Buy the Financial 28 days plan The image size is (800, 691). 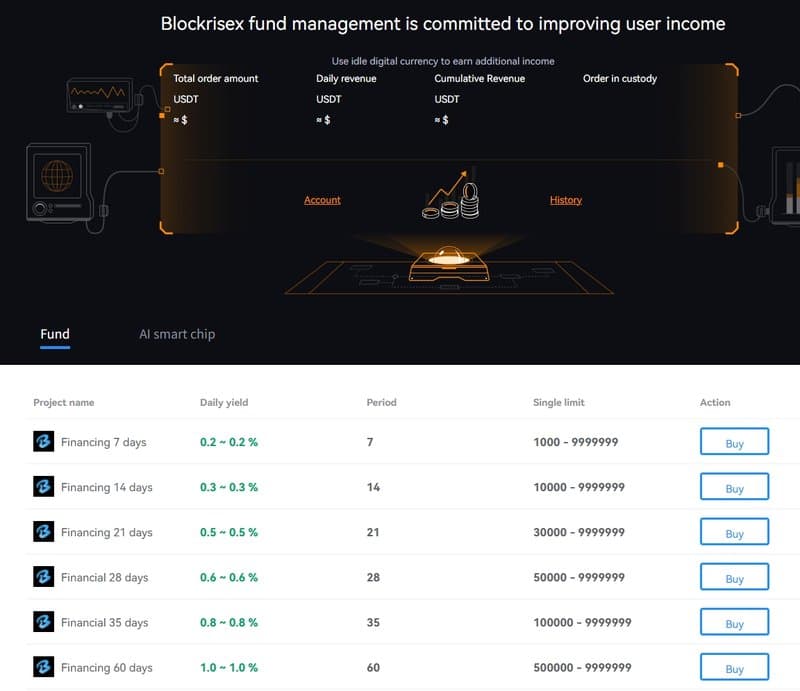pyautogui.click(x=734, y=577)
